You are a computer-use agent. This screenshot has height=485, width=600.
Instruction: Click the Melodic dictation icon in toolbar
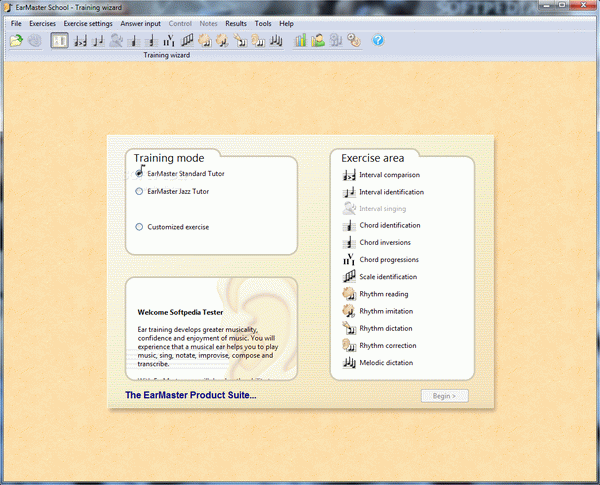click(275, 41)
